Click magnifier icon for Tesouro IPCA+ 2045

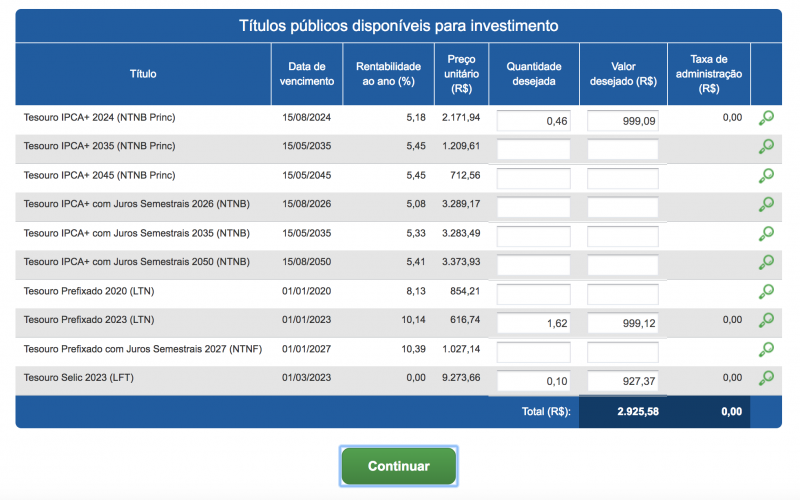(766, 176)
